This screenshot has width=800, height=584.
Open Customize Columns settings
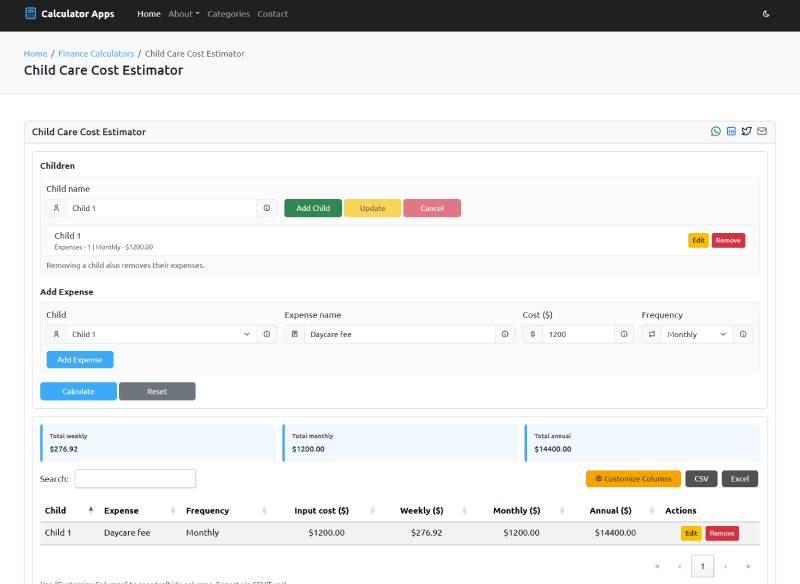(633, 479)
